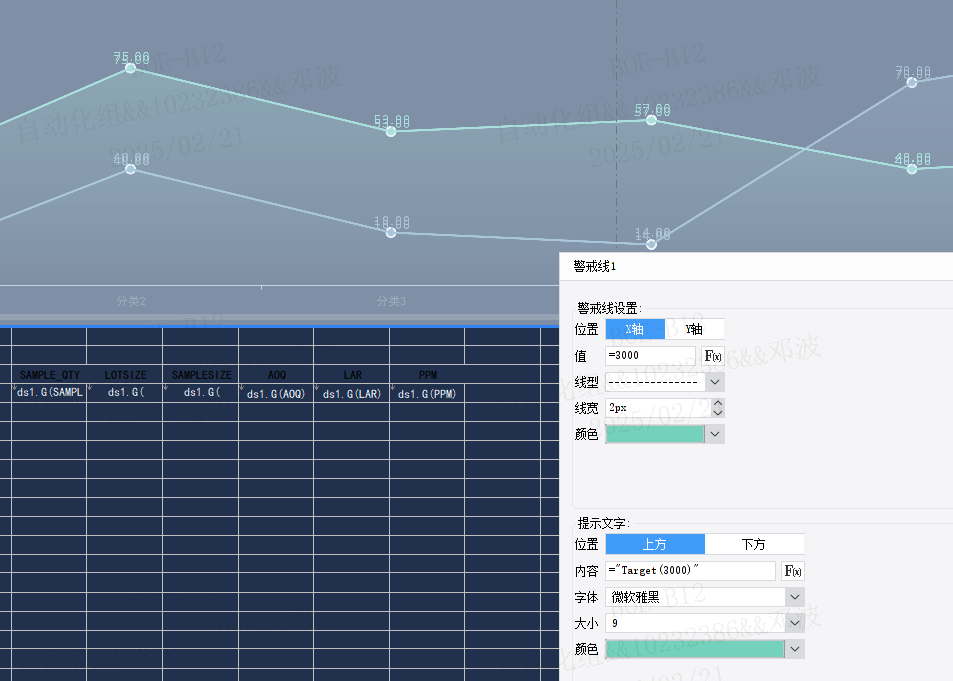Image resolution: width=953 pixels, height=681 pixels.
Task: Increase line width with up arrow
Action: click(x=718, y=403)
